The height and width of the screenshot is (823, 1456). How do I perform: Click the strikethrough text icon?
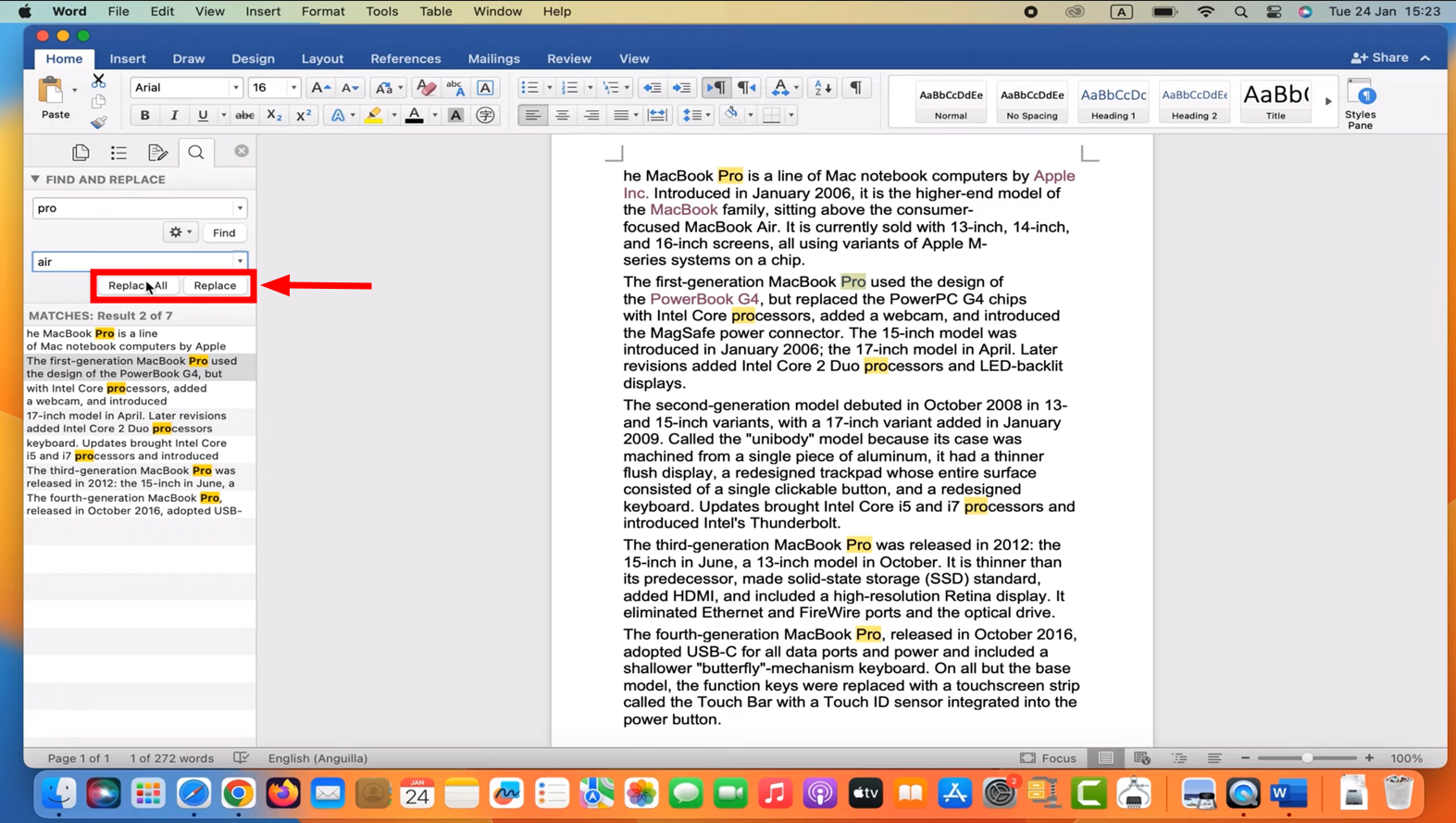(244, 116)
